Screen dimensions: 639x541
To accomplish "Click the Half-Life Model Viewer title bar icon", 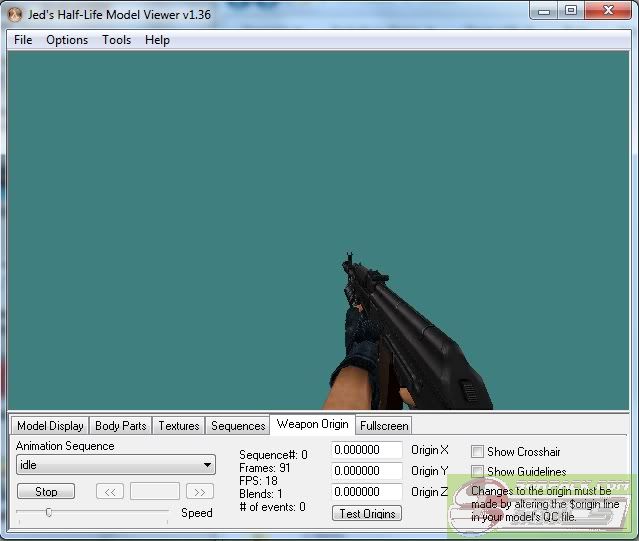I will coord(14,13).
